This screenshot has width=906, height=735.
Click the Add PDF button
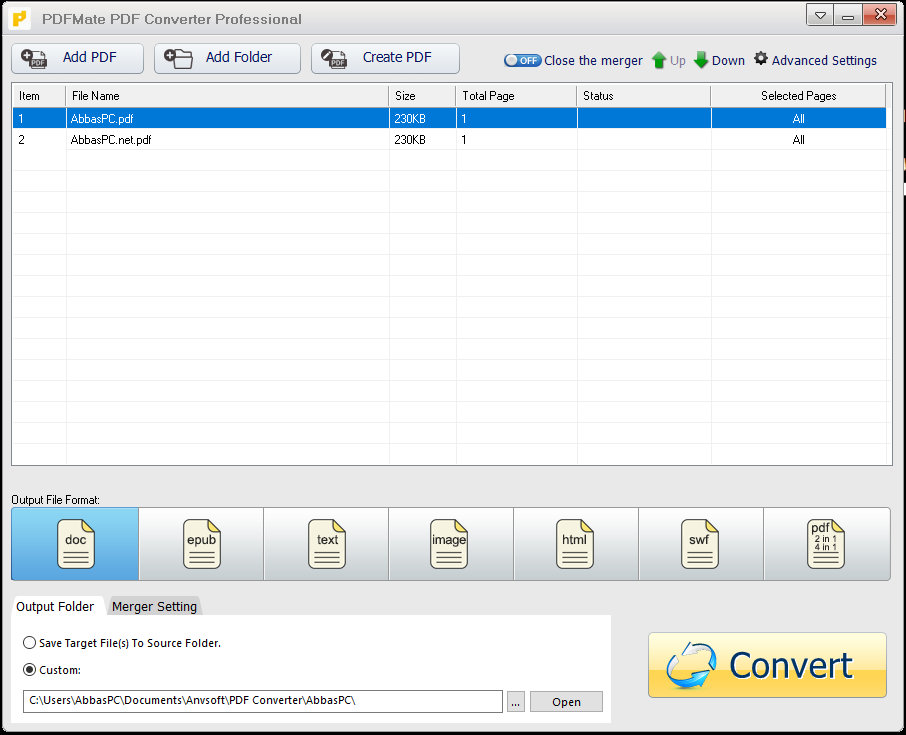pyautogui.click(x=77, y=58)
